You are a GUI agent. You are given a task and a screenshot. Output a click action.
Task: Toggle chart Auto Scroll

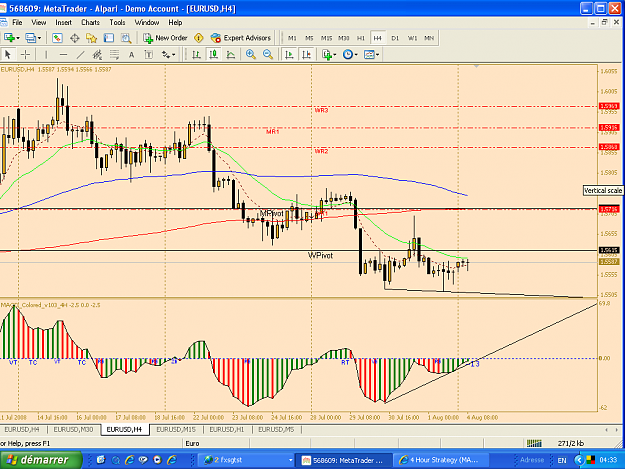[x=289, y=55]
